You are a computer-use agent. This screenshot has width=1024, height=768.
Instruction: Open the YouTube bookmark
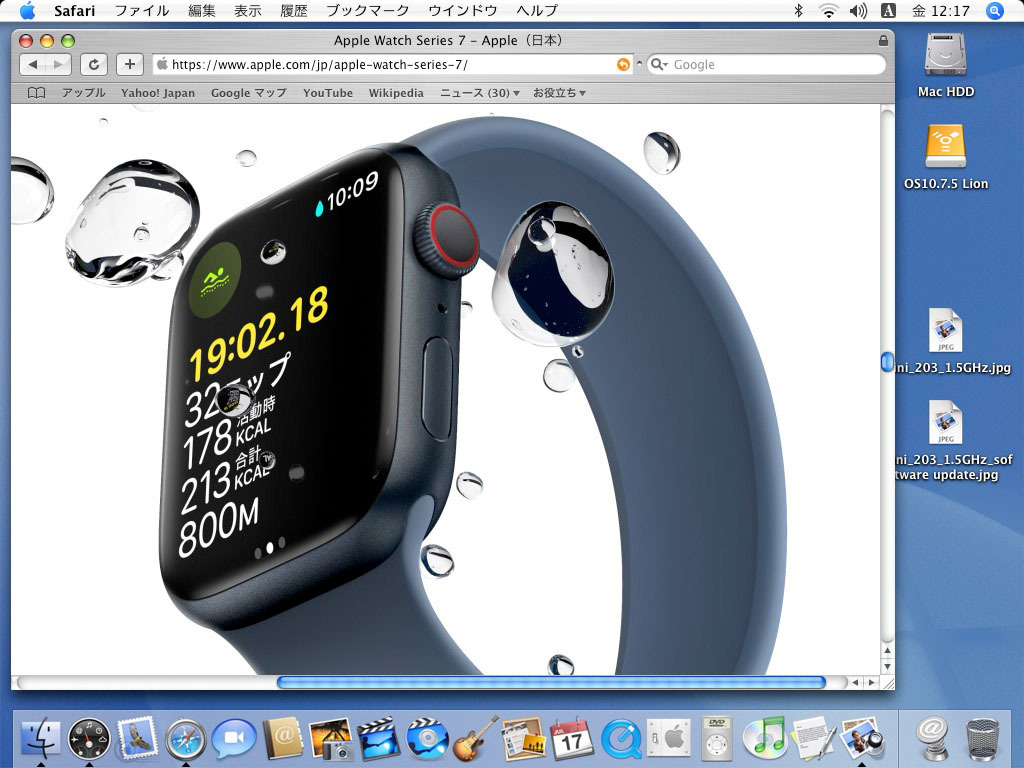tap(328, 93)
